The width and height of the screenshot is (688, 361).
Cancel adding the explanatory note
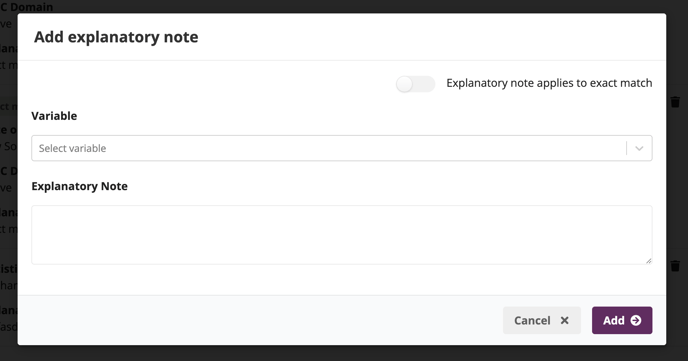click(541, 320)
